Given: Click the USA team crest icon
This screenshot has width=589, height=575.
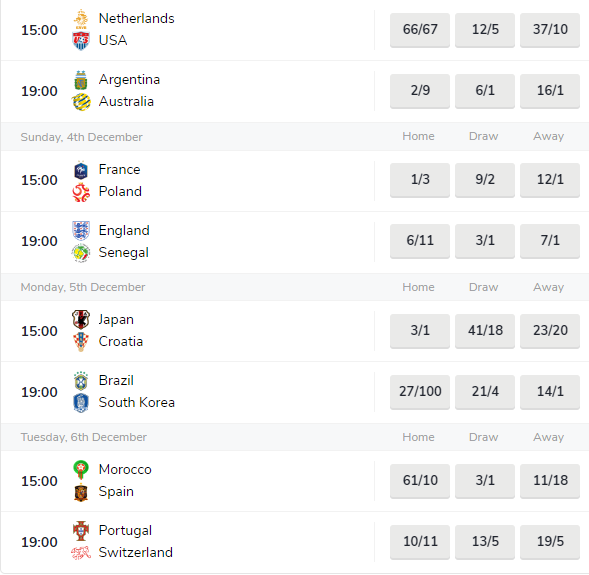Looking at the screenshot, I should [81, 41].
